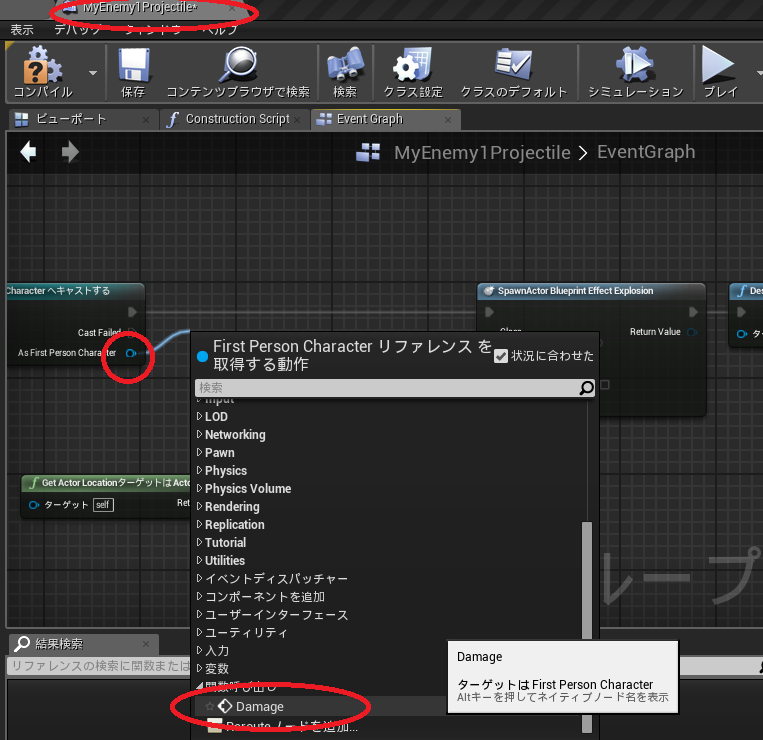This screenshot has height=740, width=763.
Task: Open Class Settings (クラス設定) icon
Action: point(413,64)
